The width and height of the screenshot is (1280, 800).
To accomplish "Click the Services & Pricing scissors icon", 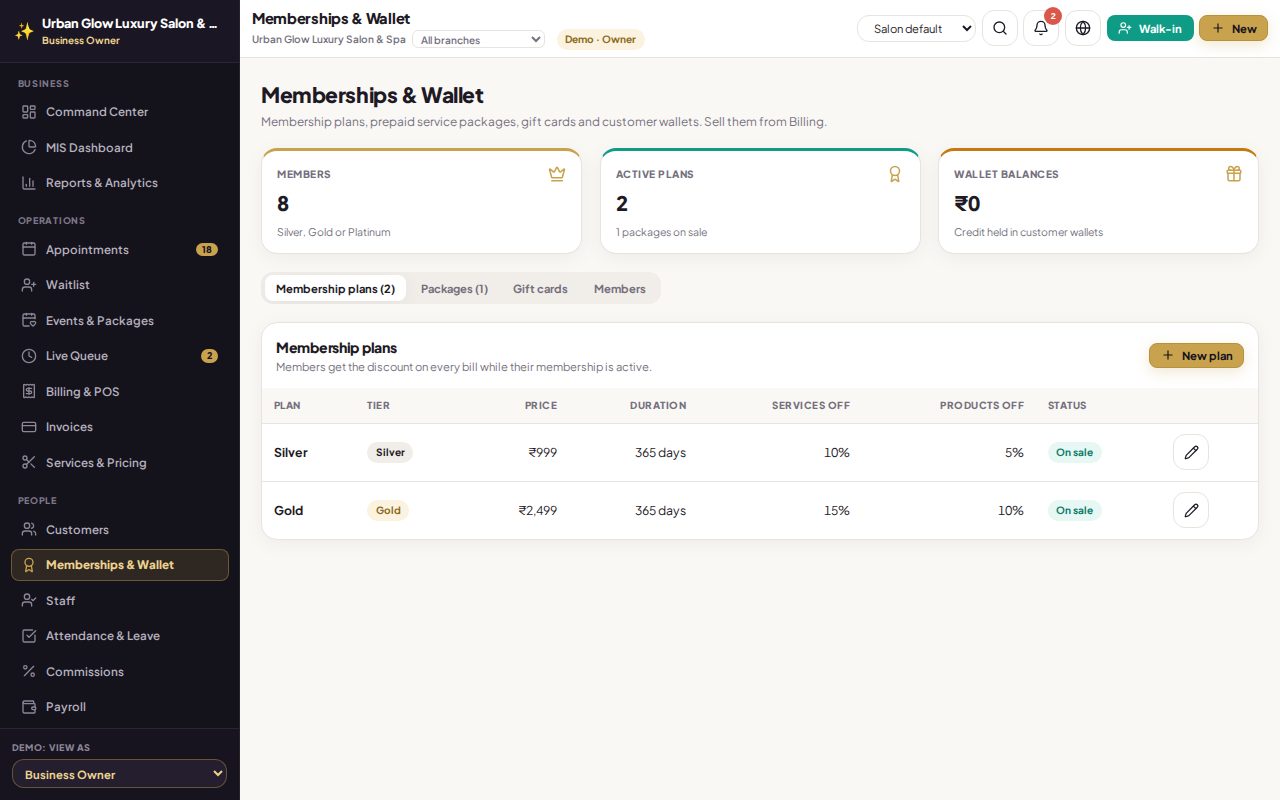I will tap(29, 462).
